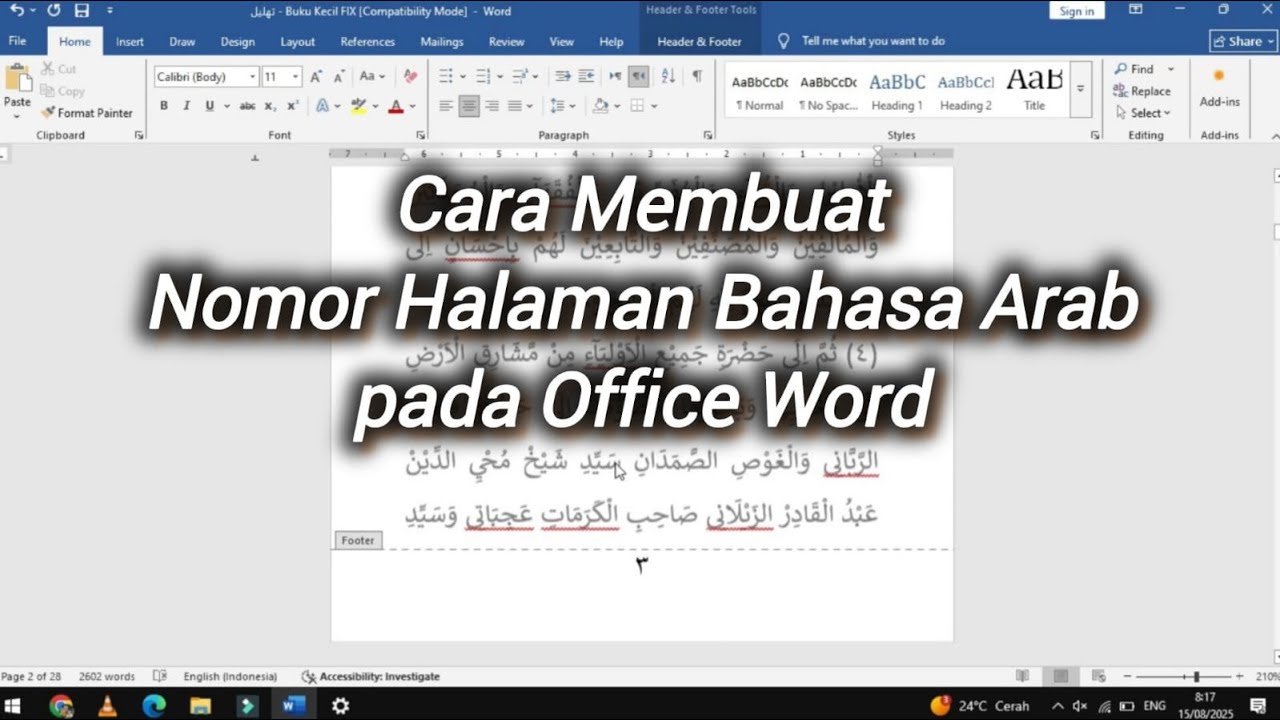Click the Sign in button

click(x=1077, y=11)
